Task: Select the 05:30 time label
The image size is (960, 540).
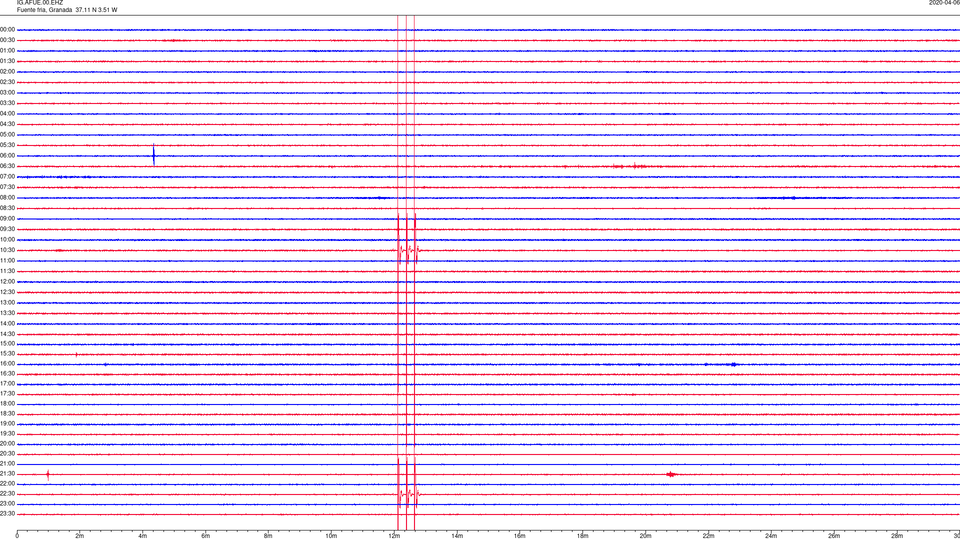Action: pyautogui.click(x=7, y=145)
